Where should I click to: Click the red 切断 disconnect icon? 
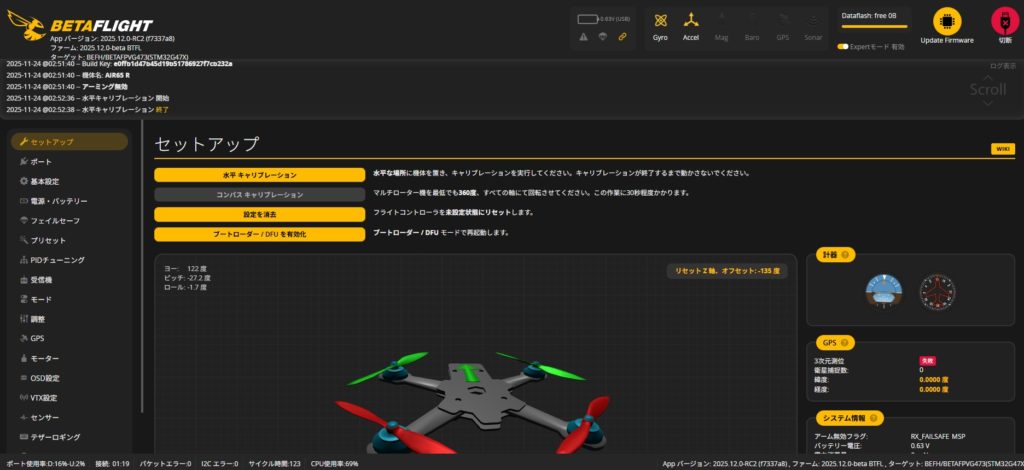[x=1003, y=21]
